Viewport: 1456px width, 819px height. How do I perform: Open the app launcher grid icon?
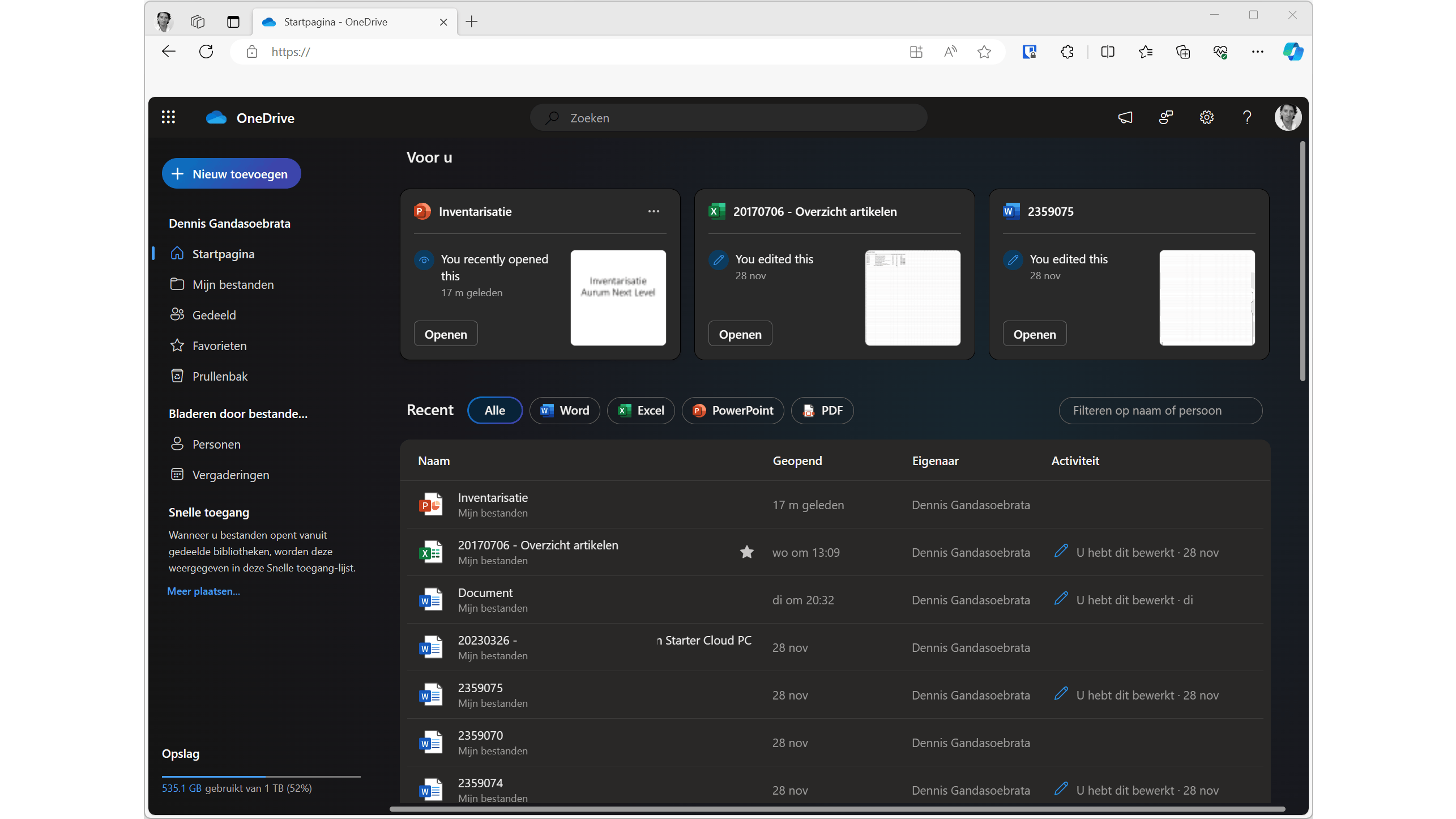168,117
